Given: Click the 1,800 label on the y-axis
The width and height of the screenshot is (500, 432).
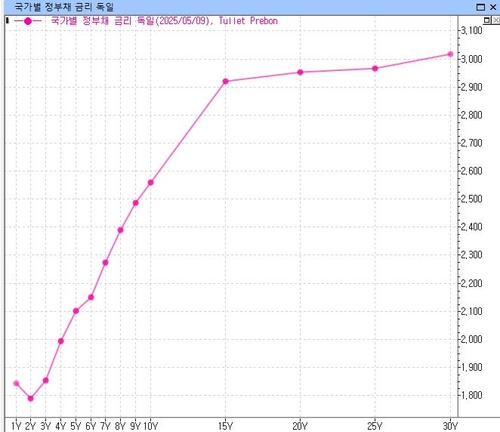Looking at the screenshot, I should 472,395.
